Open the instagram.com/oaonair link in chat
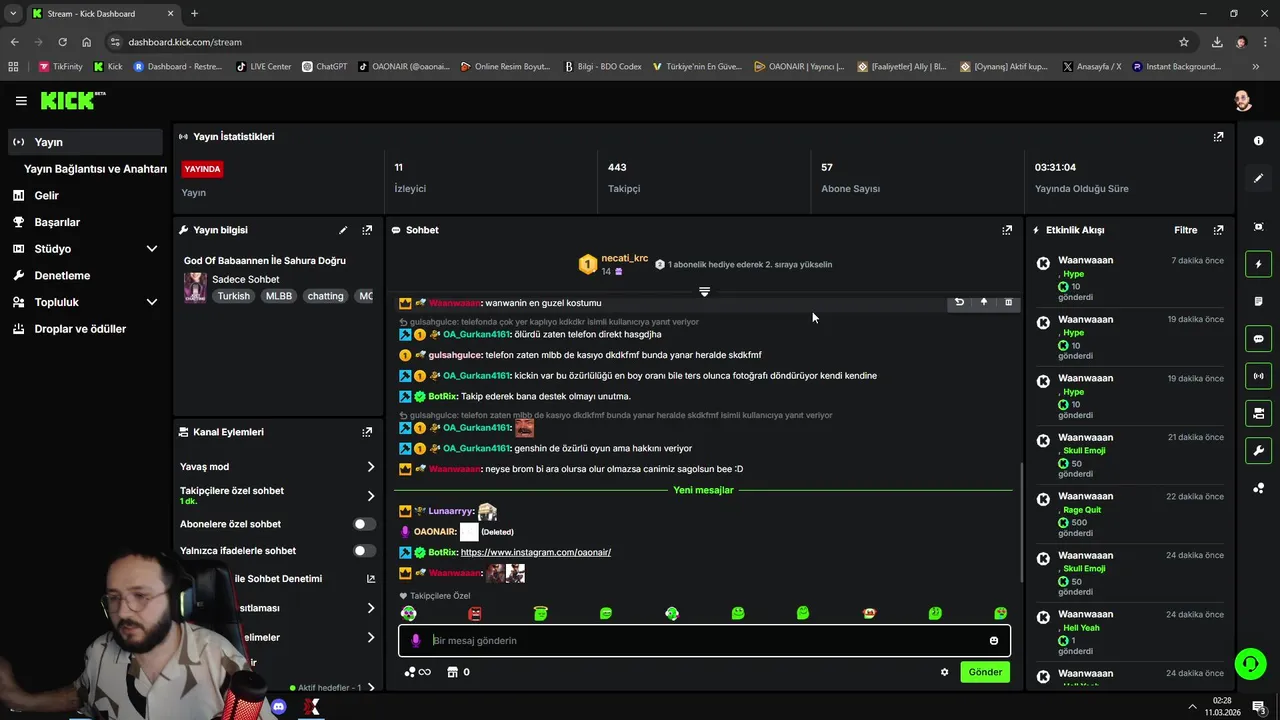The width and height of the screenshot is (1280, 720). [x=535, y=552]
